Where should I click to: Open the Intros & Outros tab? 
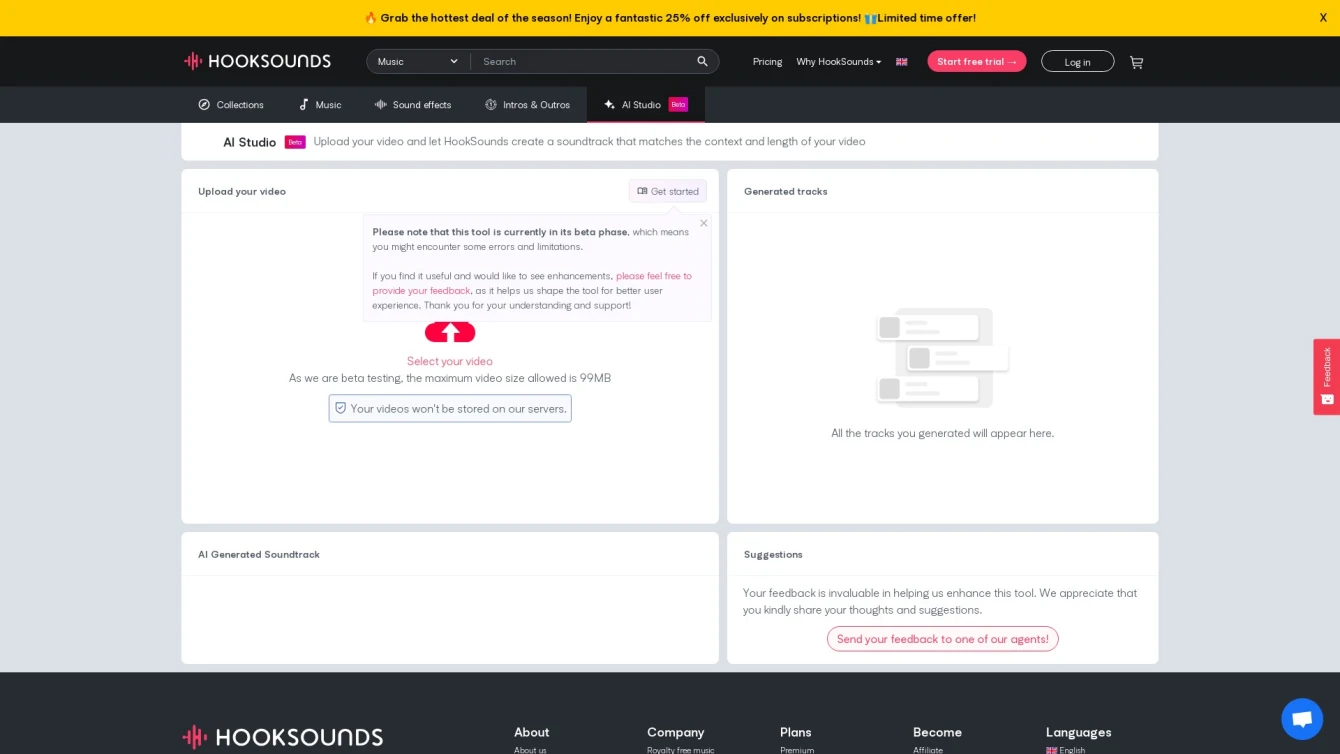click(x=527, y=104)
